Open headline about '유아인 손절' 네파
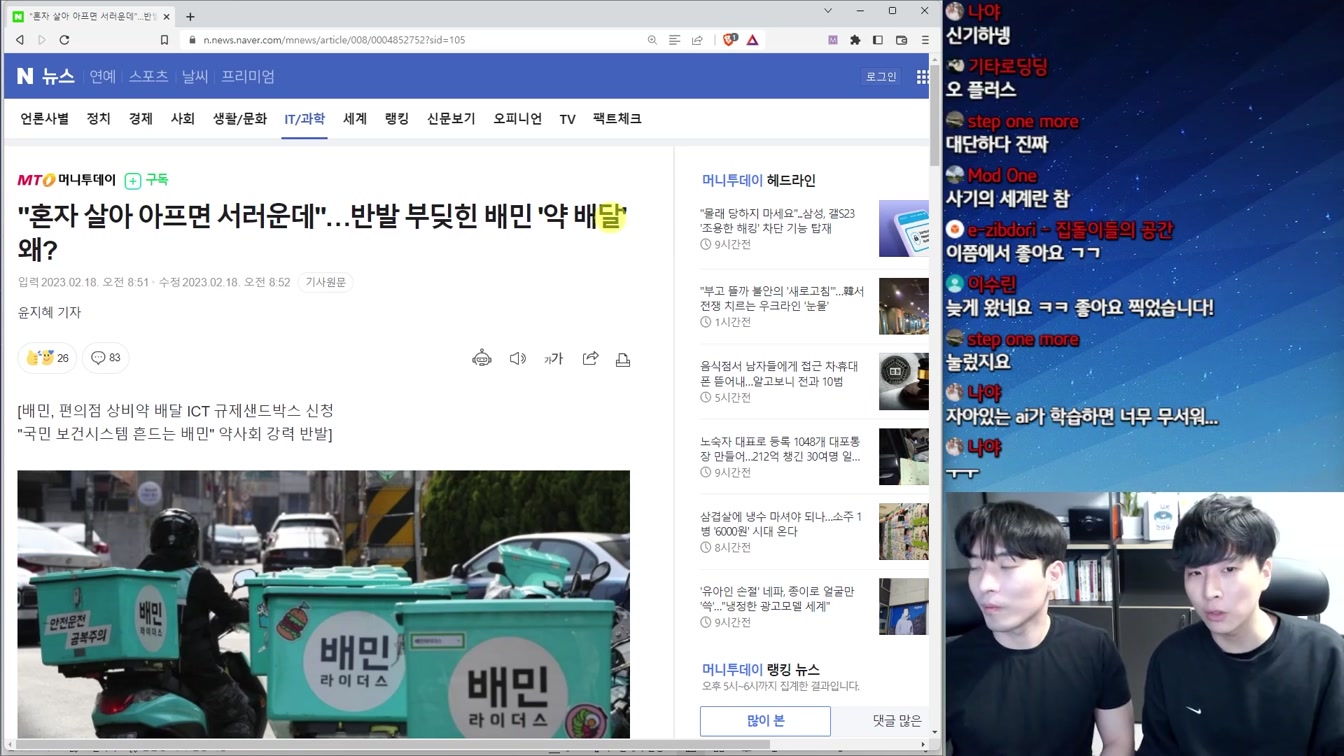 [777, 599]
